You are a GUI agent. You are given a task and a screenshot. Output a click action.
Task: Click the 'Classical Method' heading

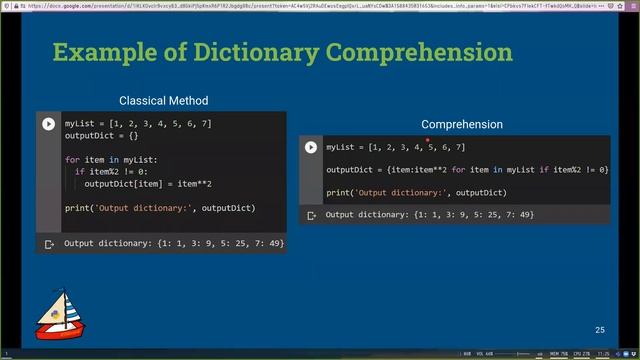tap(164, 101)
